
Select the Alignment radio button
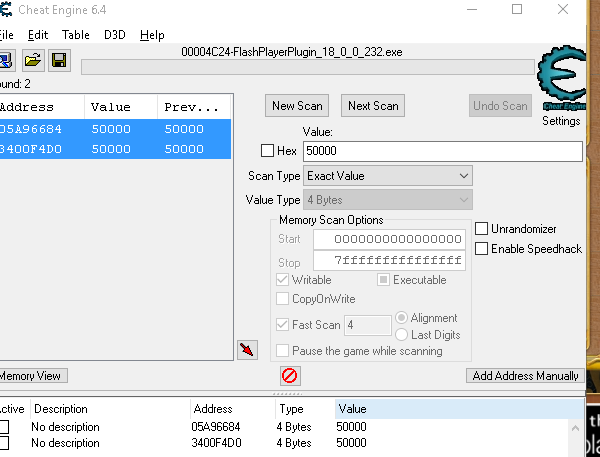401,318
